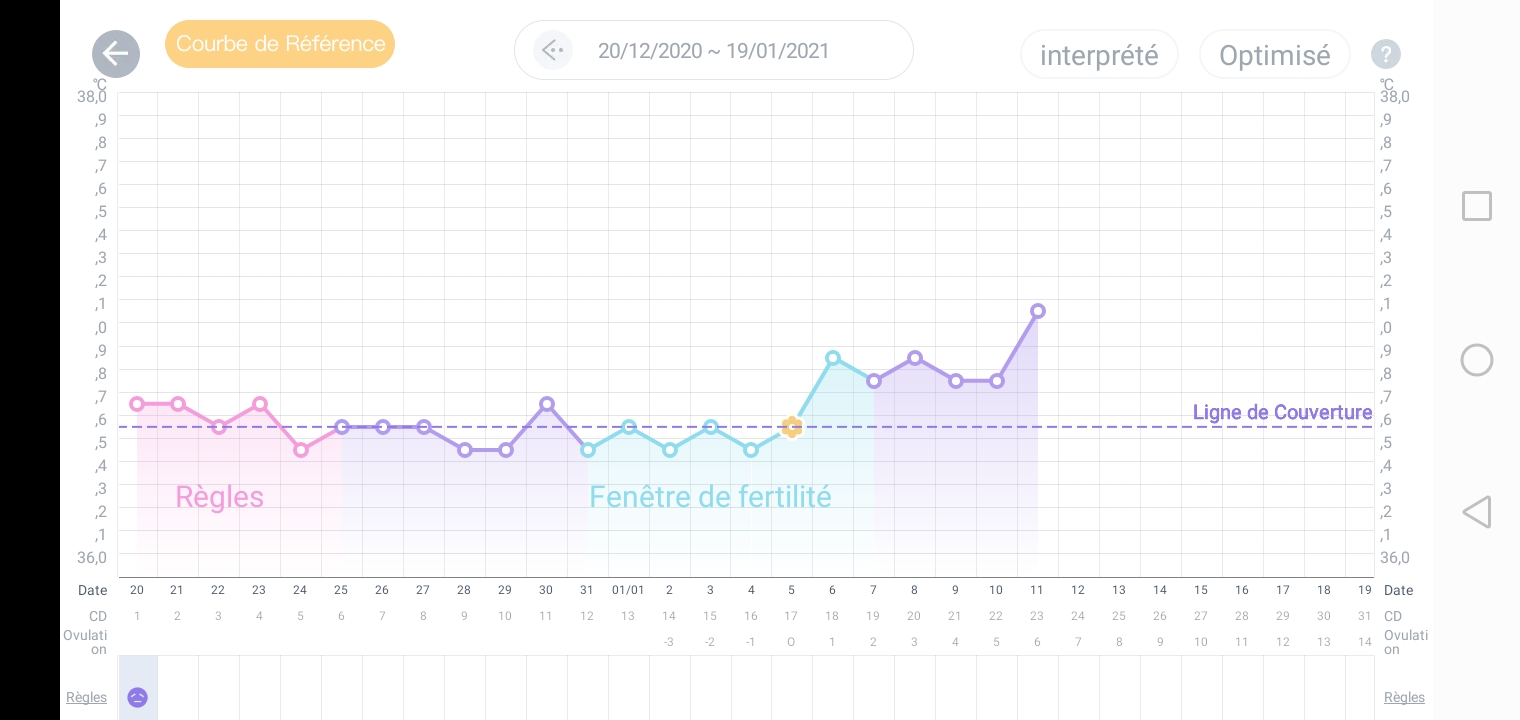The width and height of the screenshot is (1520, 720).
Task: Click the 01/01 date label
Action: coord(628,590)
